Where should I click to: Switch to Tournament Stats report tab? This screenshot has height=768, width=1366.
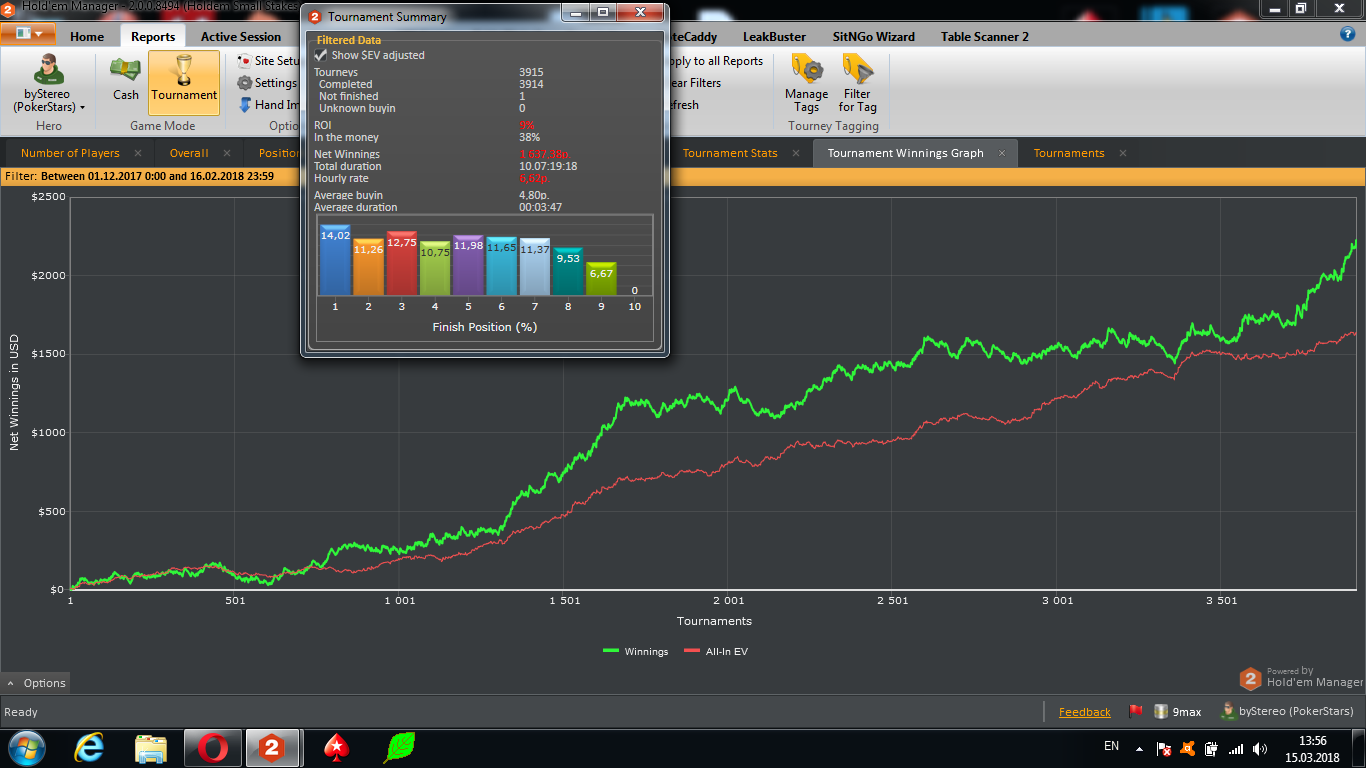[x=730, y=153]
